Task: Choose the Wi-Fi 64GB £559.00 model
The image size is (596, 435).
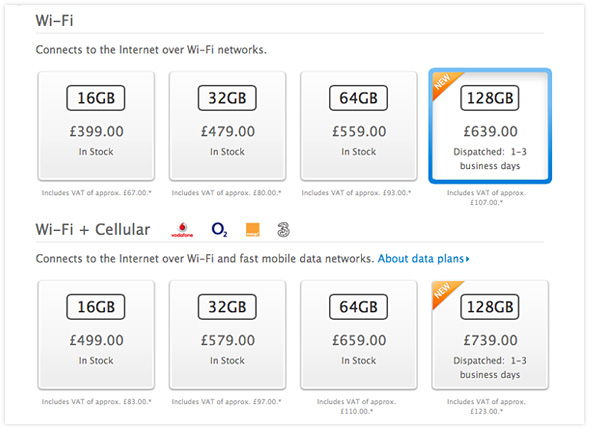Action: pos(358,126)
